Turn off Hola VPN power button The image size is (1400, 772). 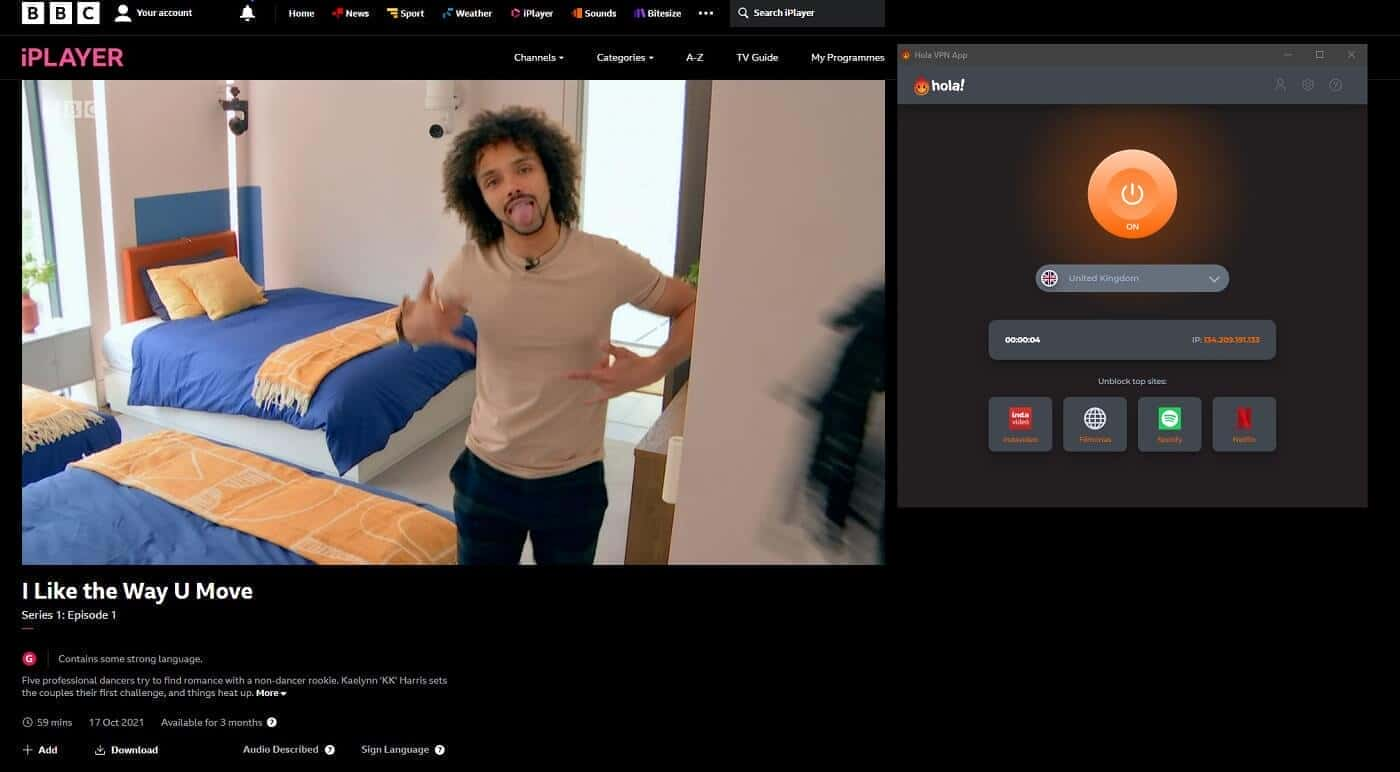point(1132,194)
